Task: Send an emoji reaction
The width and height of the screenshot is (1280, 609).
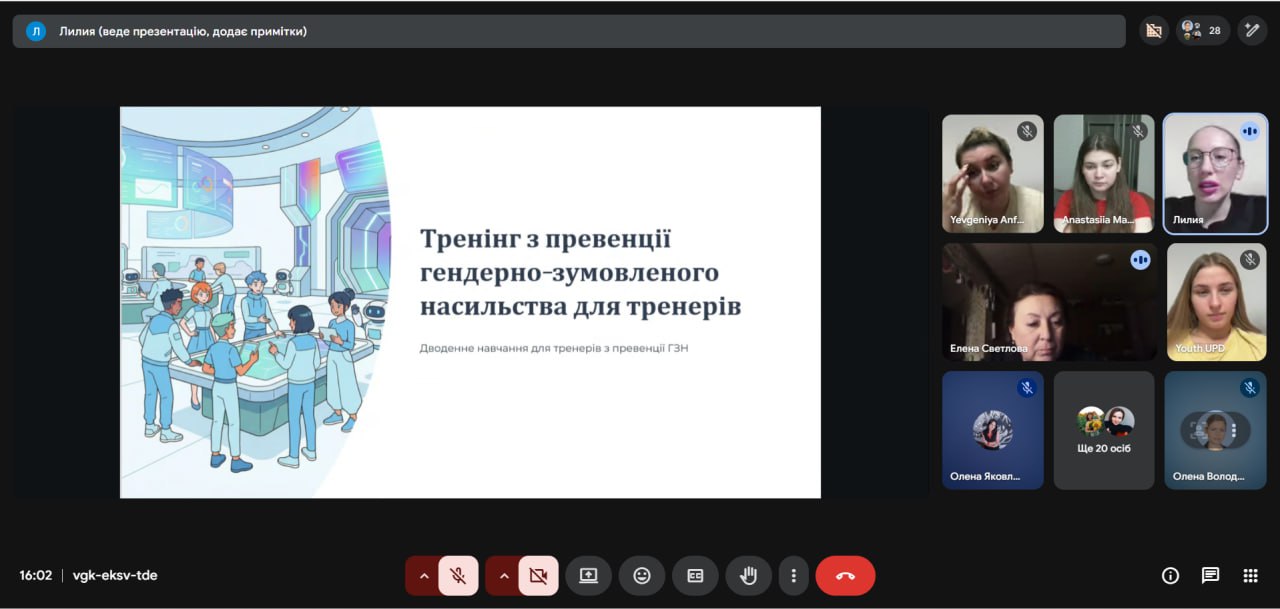Action: pyautogui.click(x=642, y=576)
